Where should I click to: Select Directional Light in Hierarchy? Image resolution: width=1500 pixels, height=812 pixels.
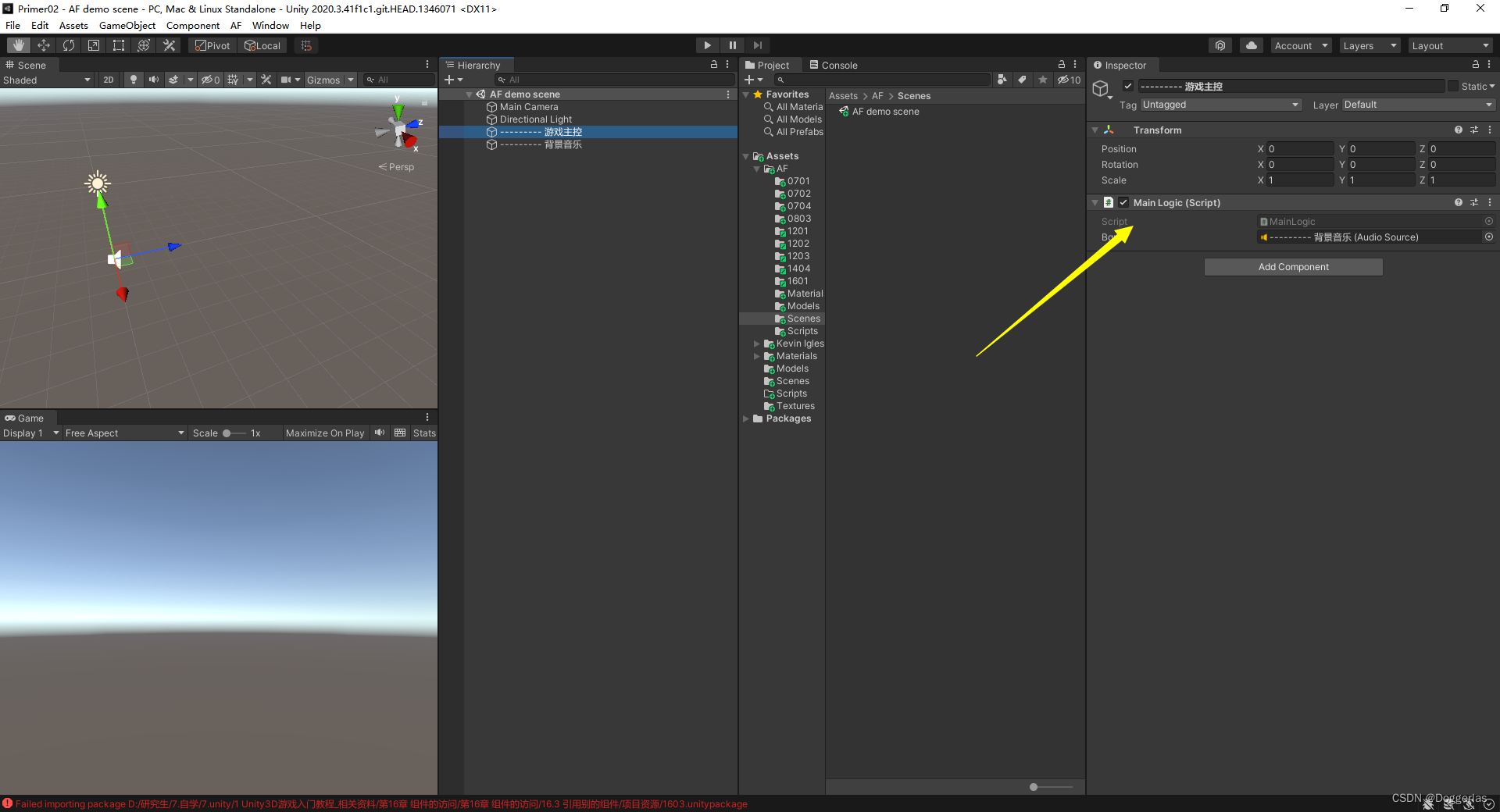tap(536, 119)
